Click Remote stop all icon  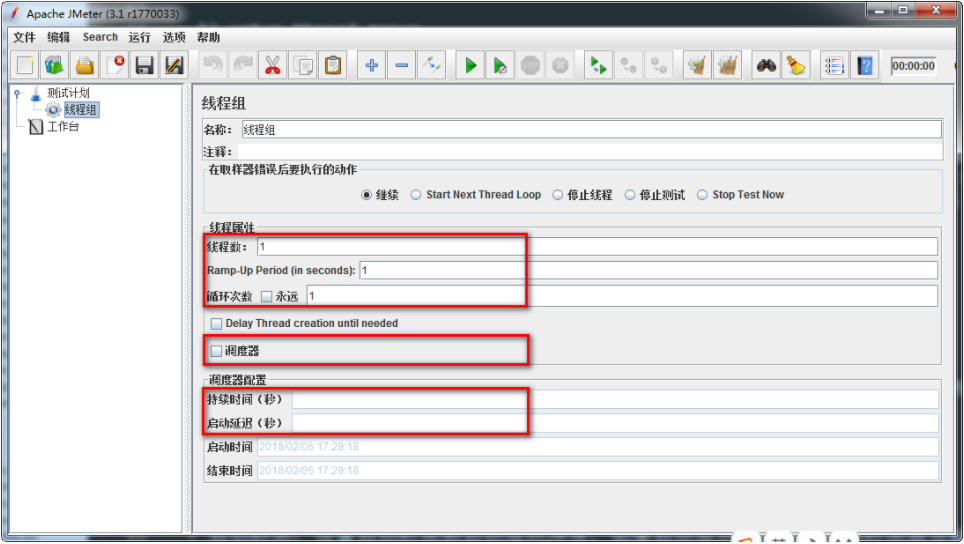[628, 65]
